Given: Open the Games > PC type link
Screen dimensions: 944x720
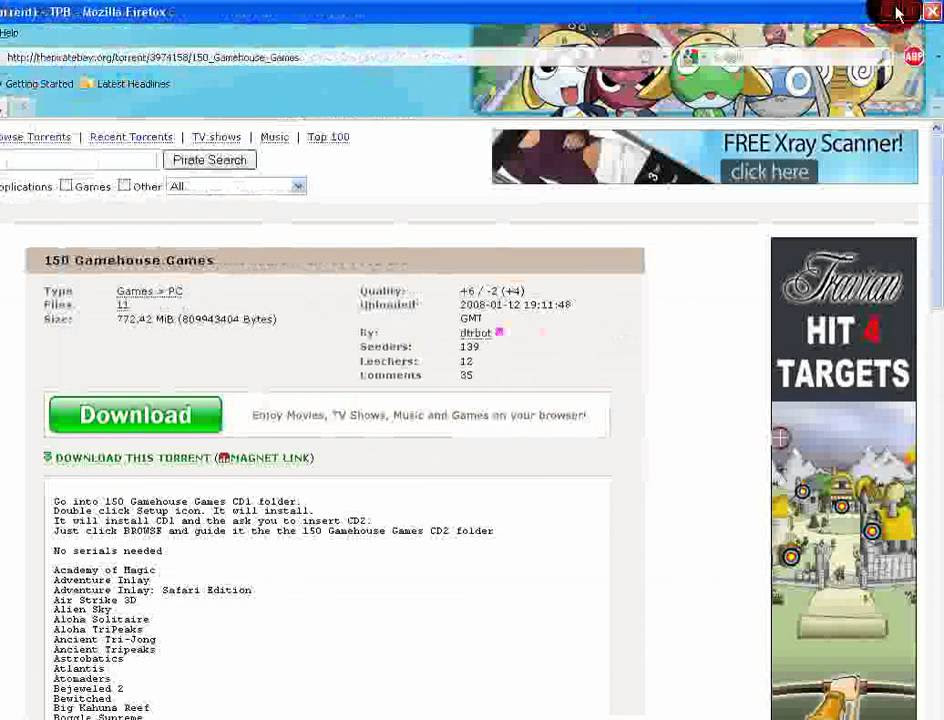Looking at the screenshot, I should 149,291.
